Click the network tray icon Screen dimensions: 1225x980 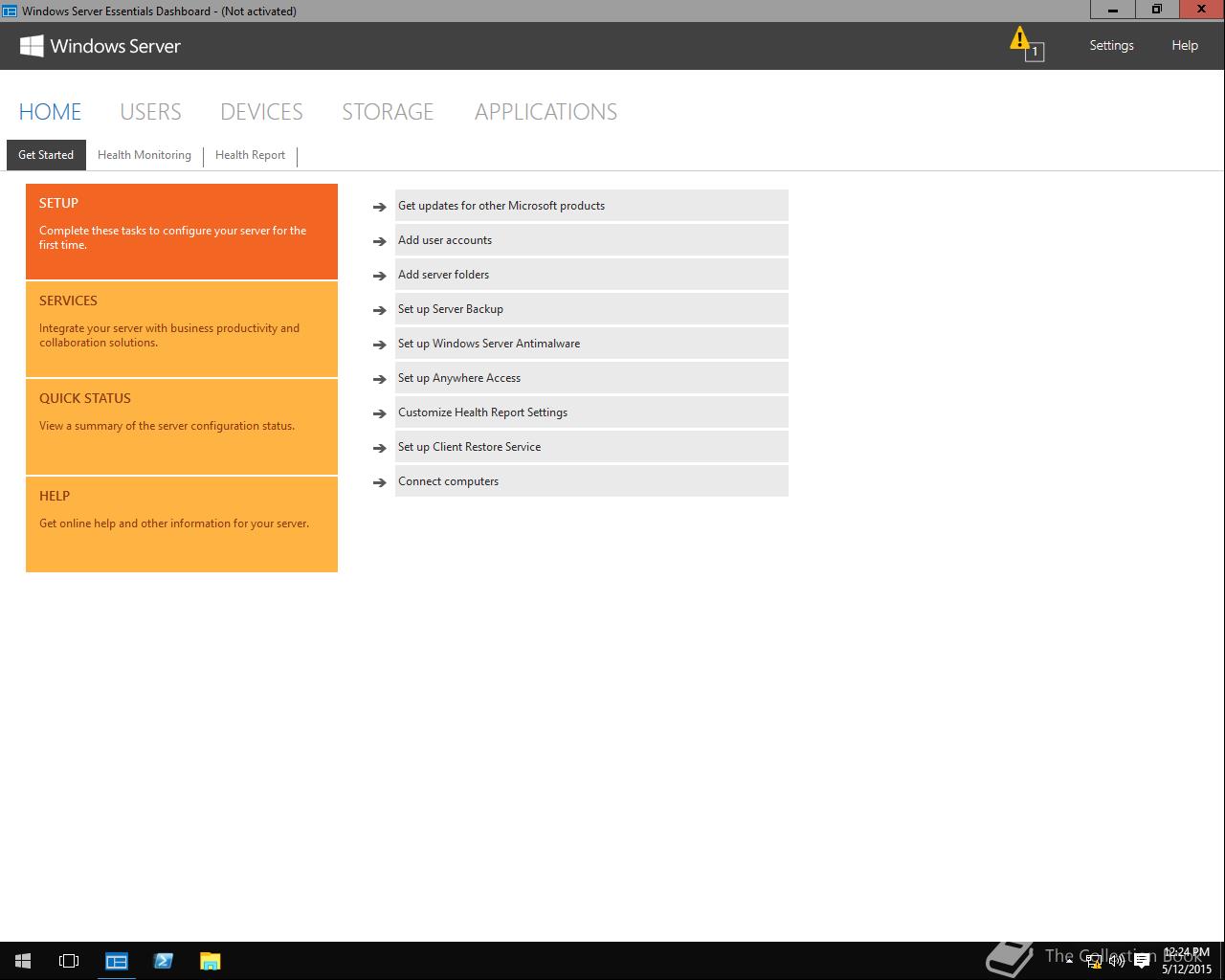1093,961
